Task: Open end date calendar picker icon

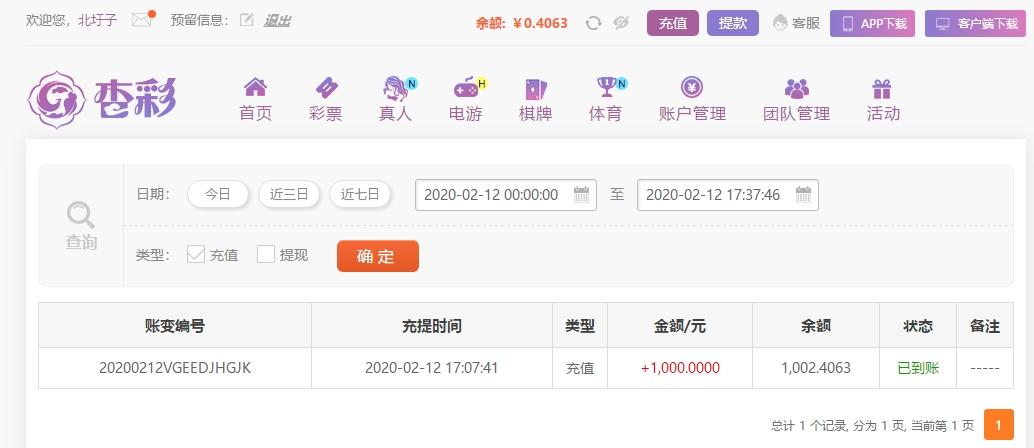Action: [x=803, y=195]
